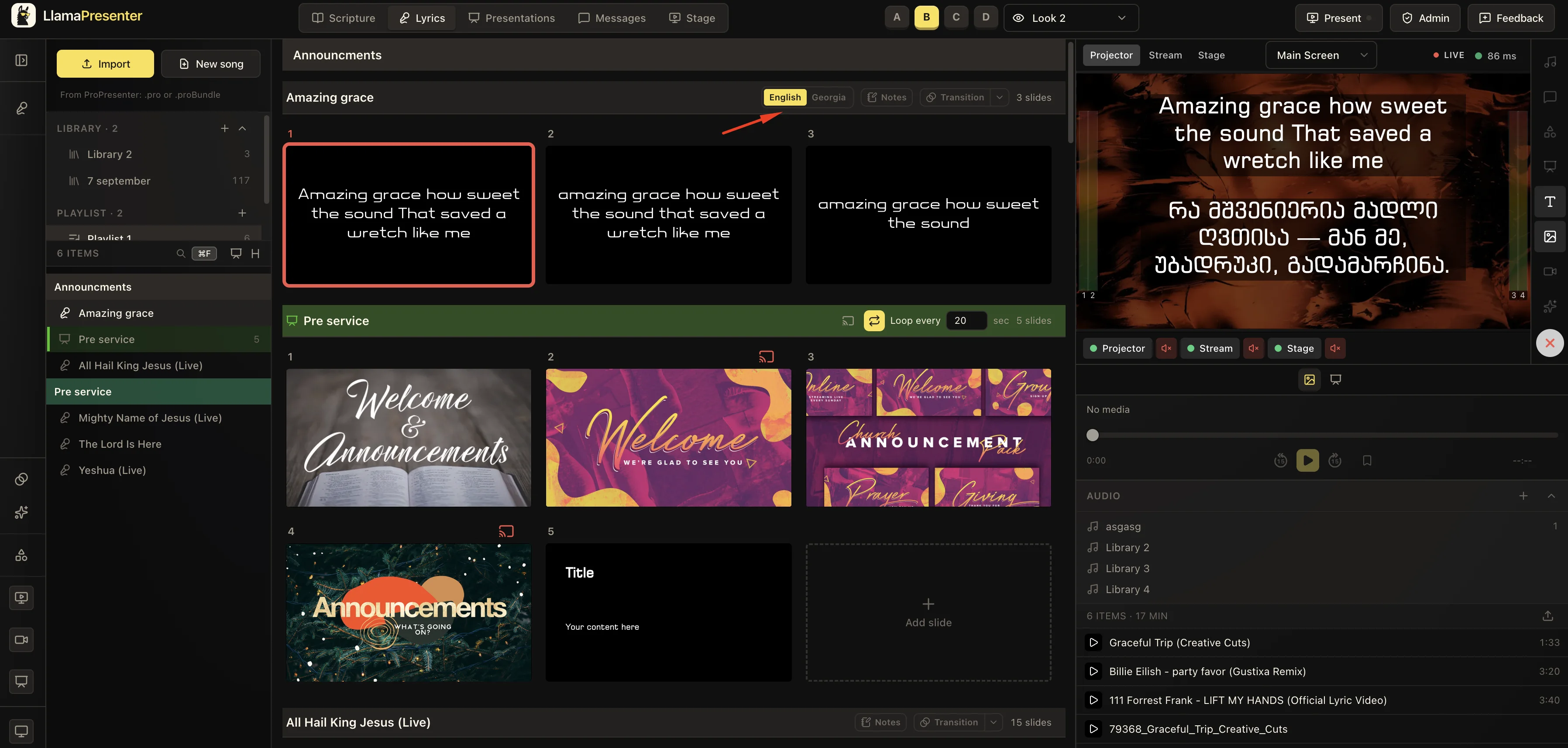Viewport: 1568px width, 748px height.
Task: Switch preview to Stream tab
Action: tap(1165, 55)
